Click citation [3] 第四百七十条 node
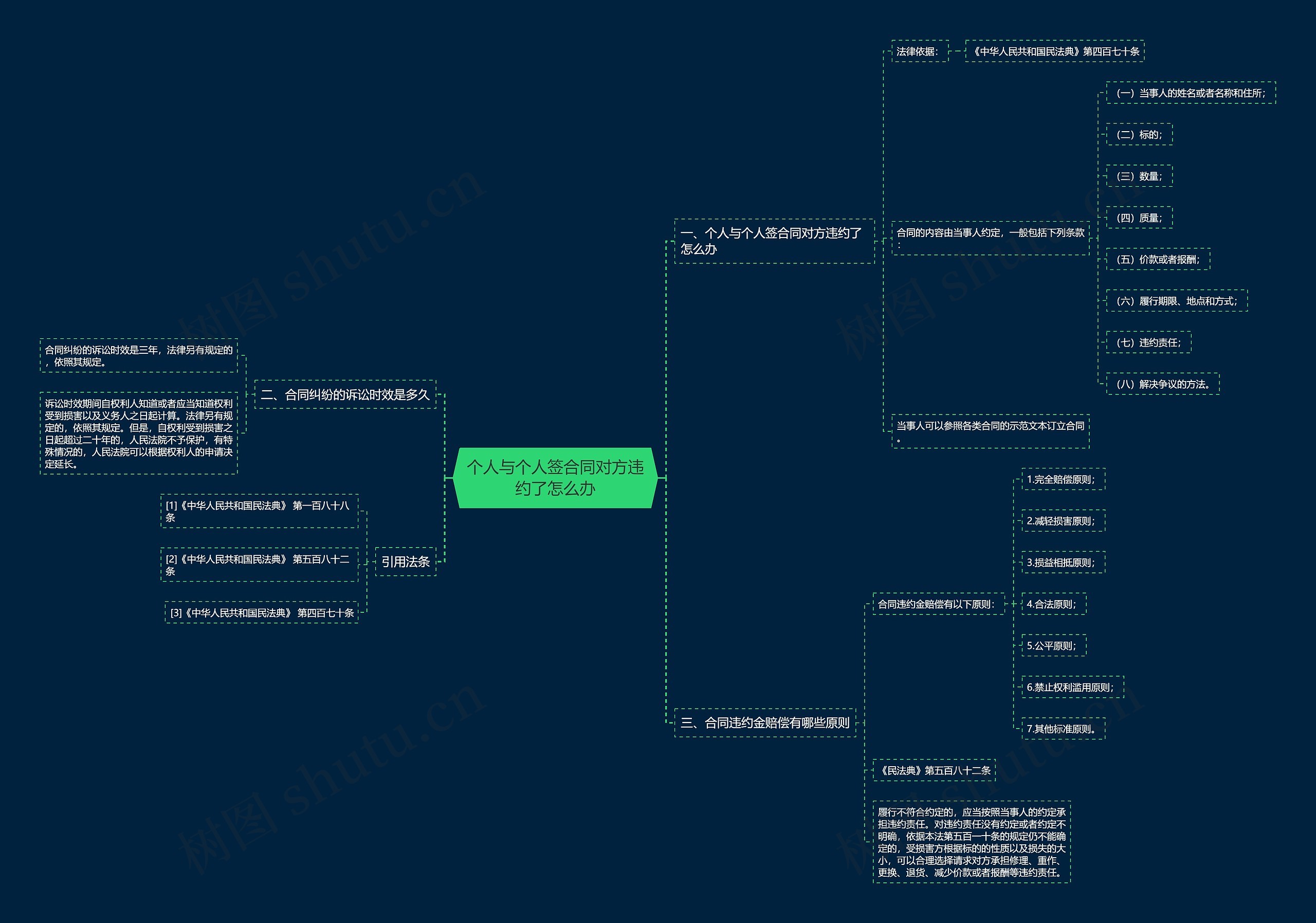Image resolution: width=1316 pixels, height=923 pixels. click(261, 612)
